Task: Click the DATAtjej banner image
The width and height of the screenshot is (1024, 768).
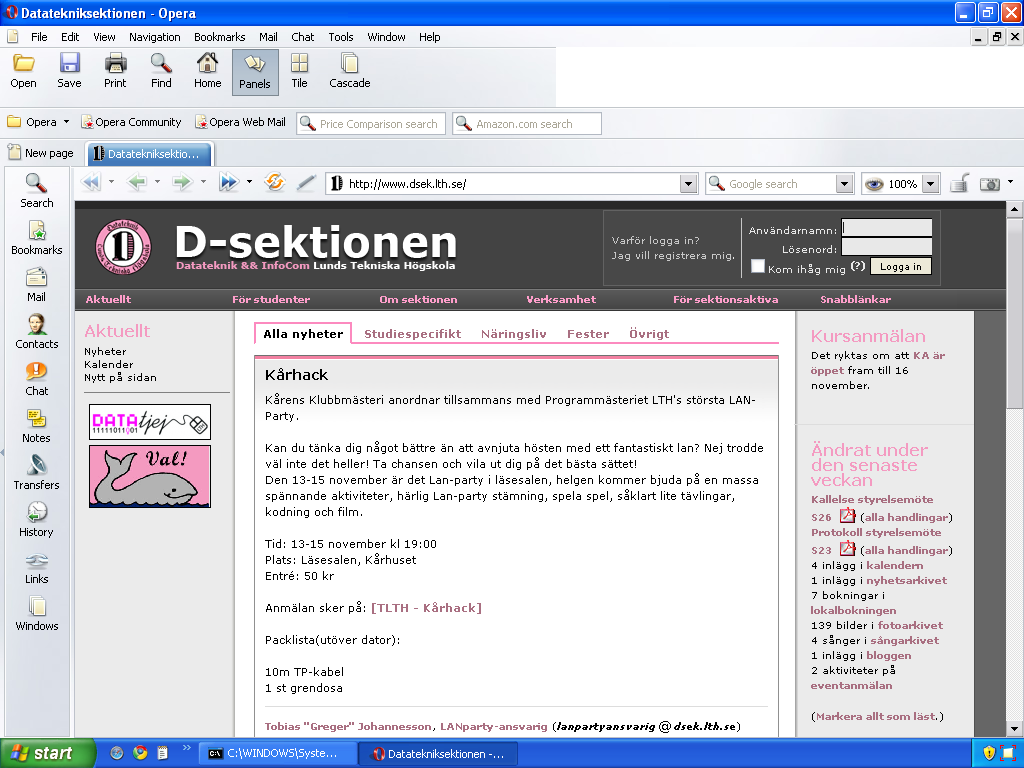Action: coord(150,422)
